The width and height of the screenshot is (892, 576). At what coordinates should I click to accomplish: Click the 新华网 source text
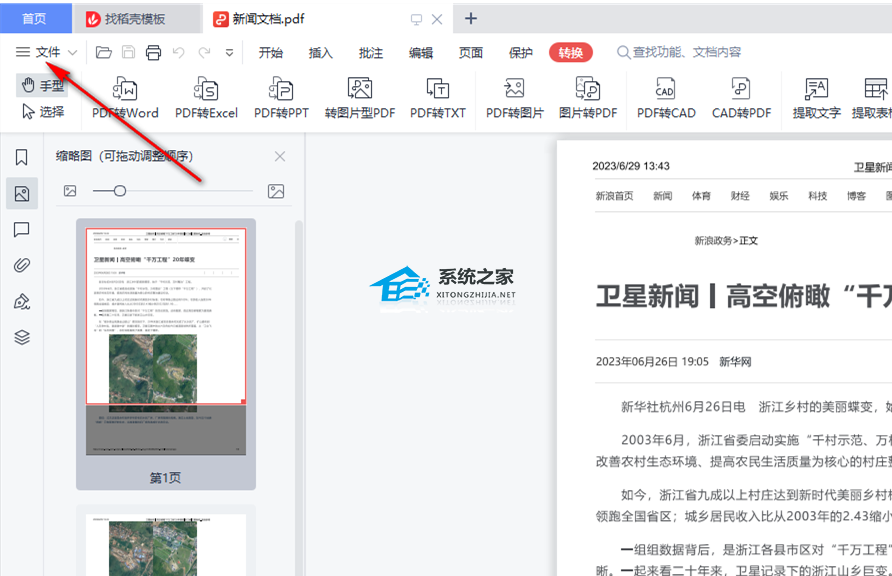[x=735, y=362]
